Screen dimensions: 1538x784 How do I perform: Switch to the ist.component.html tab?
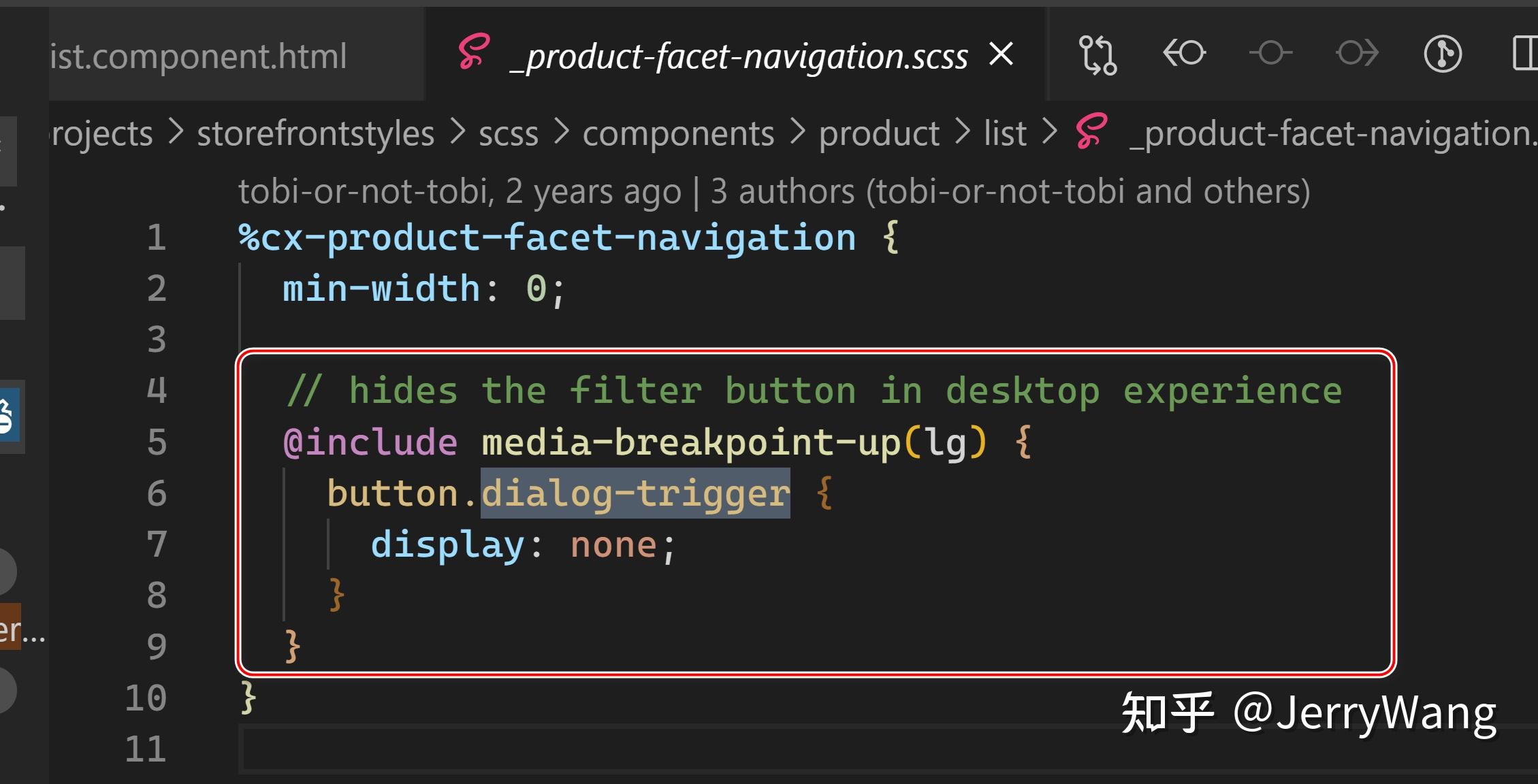point(197,56)
